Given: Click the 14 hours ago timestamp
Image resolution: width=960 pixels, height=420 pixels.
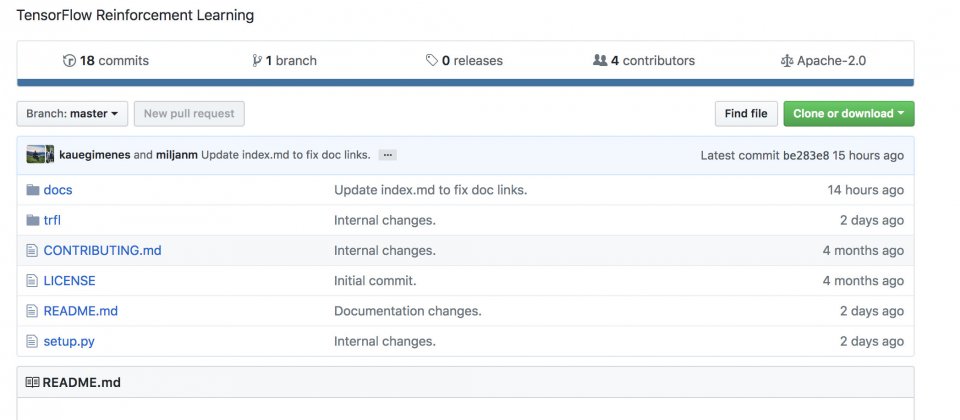Looking at the screenshot, I should pyautogui.click(x=865, y=190).
